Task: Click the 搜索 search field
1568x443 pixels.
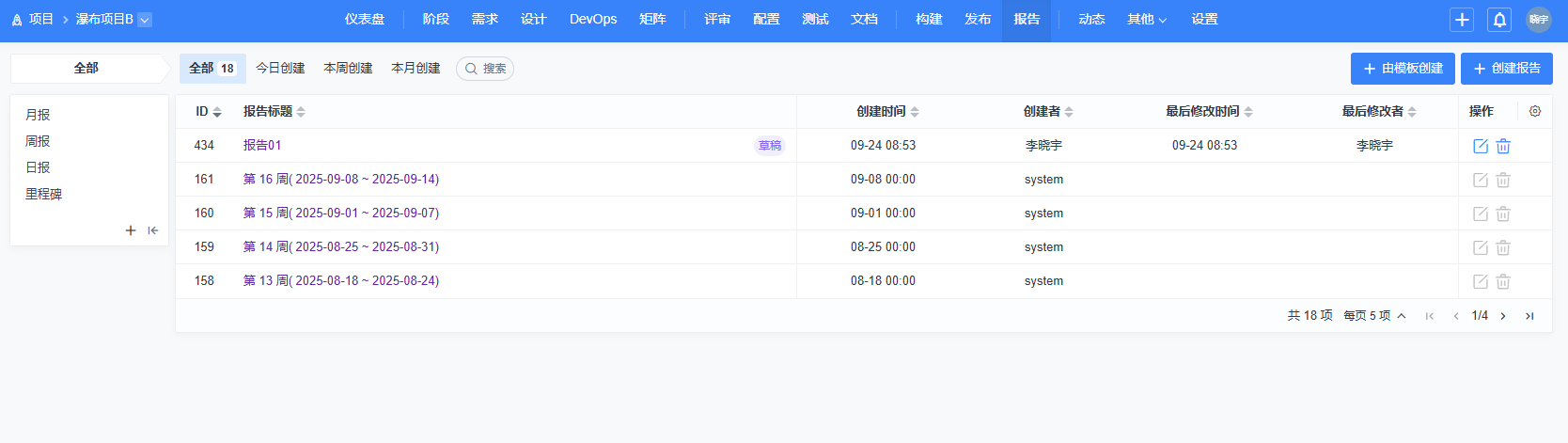Action: (485, 69)
